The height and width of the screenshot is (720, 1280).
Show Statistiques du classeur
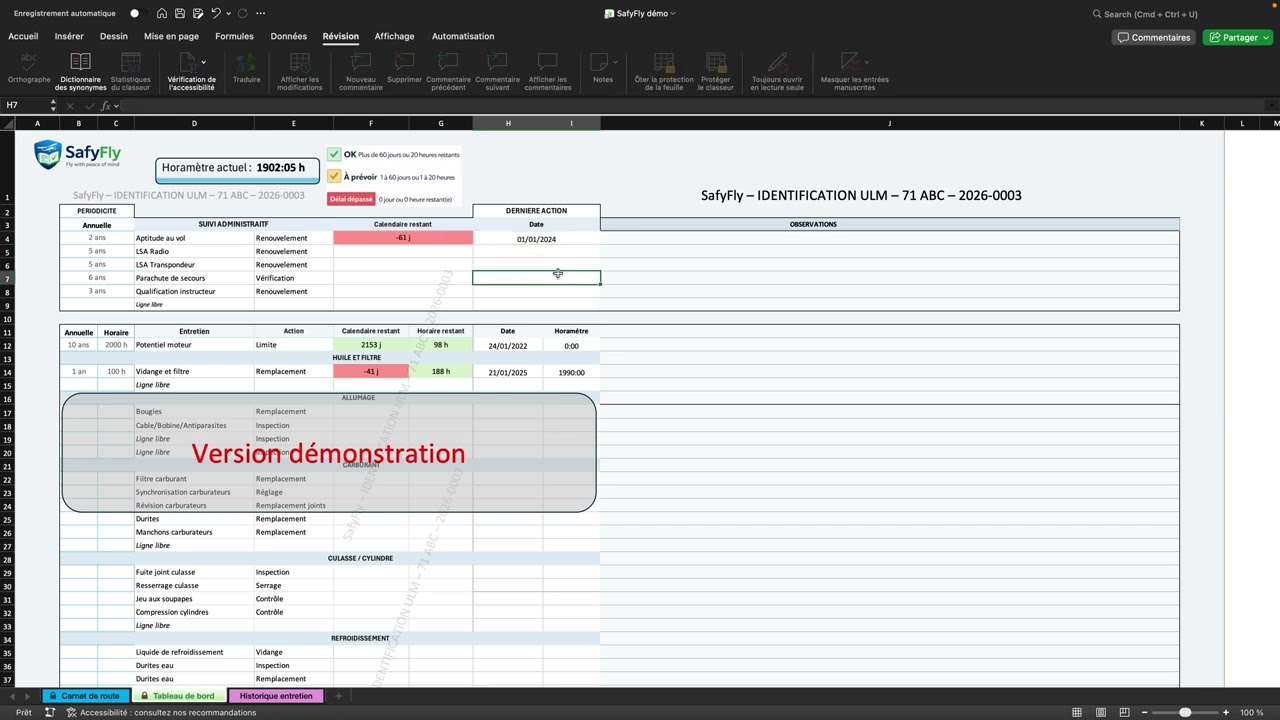pos(131,72)
